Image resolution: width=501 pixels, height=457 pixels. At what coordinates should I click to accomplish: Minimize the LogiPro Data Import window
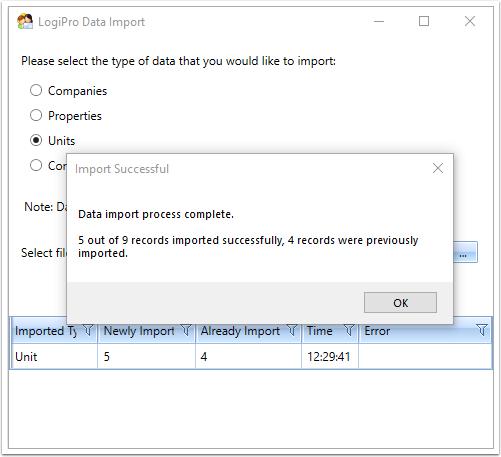(x=379, y=22)
